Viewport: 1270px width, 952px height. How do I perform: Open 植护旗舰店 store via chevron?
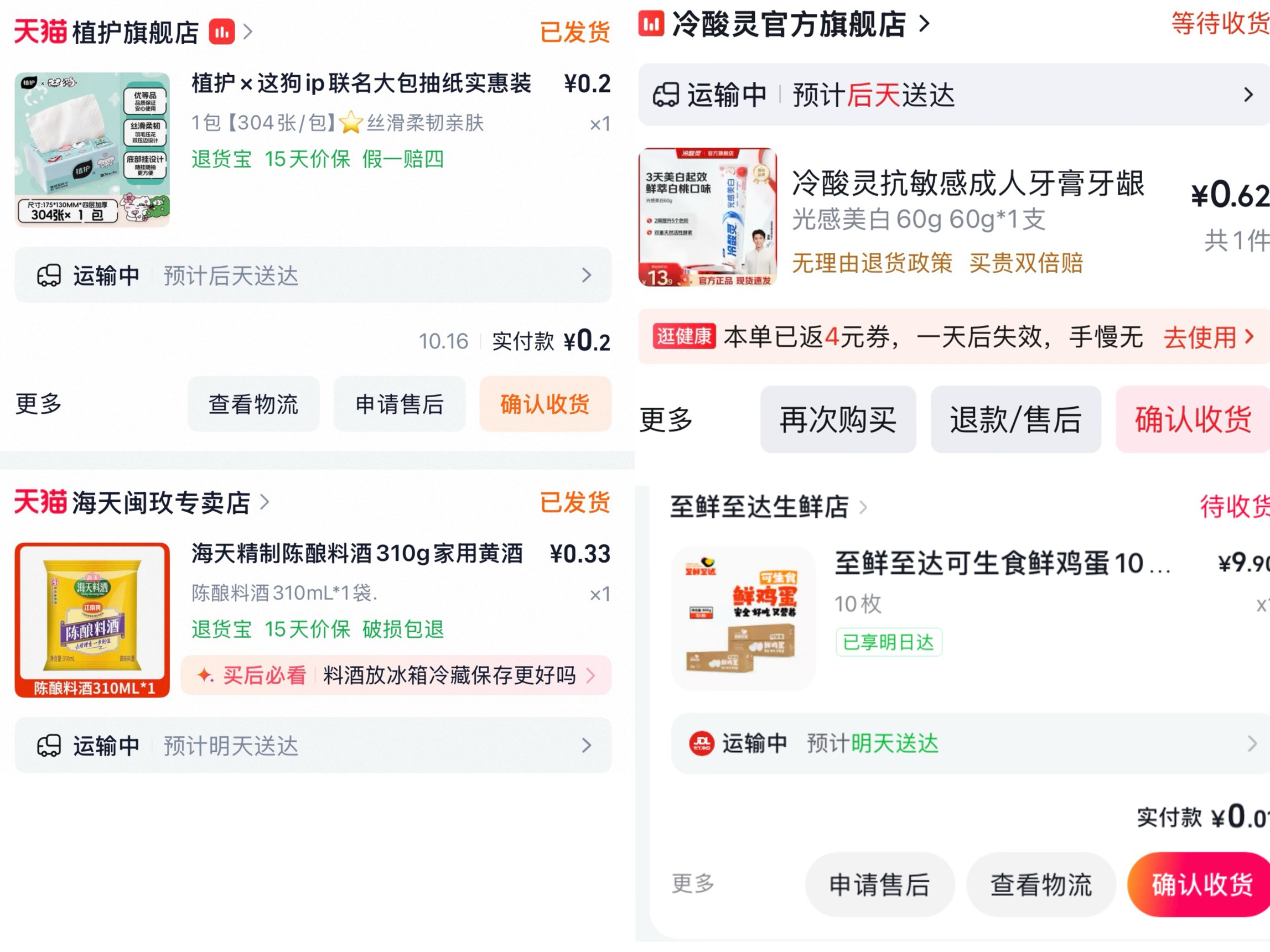247,32
